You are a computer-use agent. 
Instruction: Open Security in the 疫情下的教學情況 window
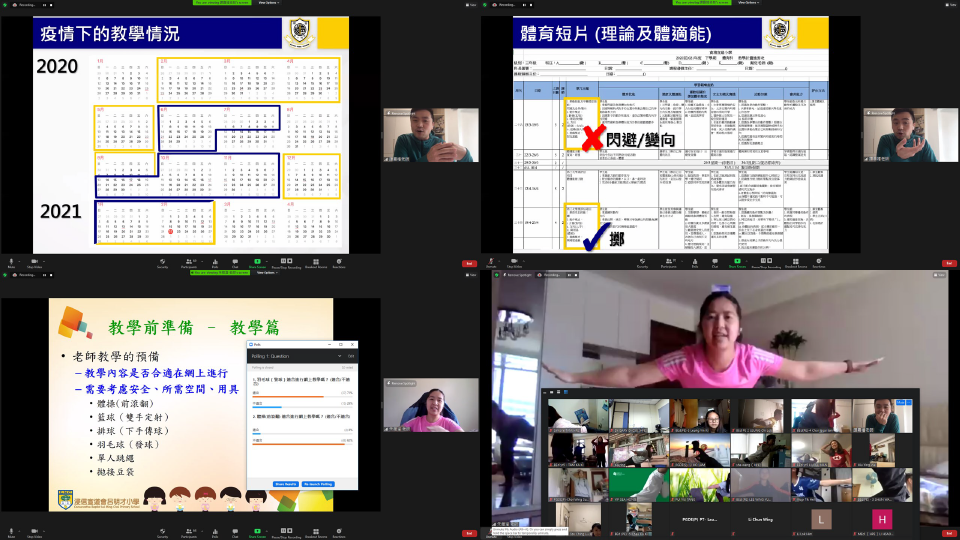162,263
